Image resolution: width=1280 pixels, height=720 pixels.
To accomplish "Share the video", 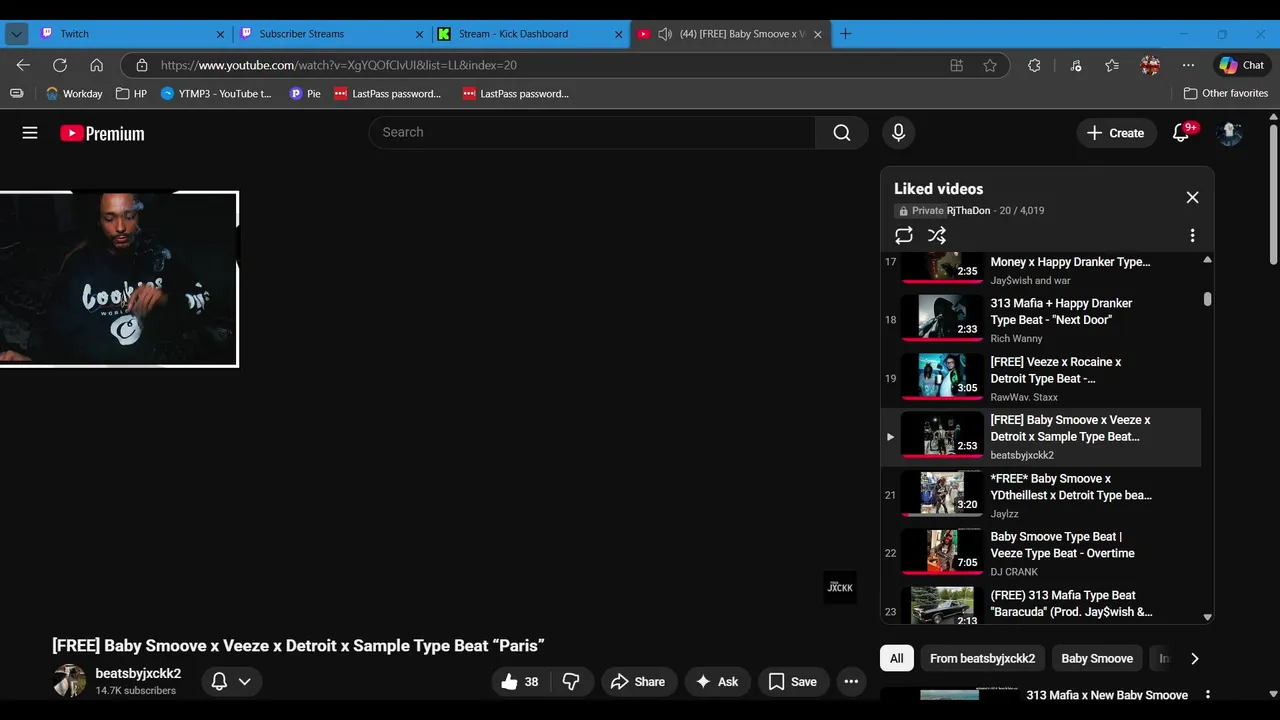I will click(638, 682).
